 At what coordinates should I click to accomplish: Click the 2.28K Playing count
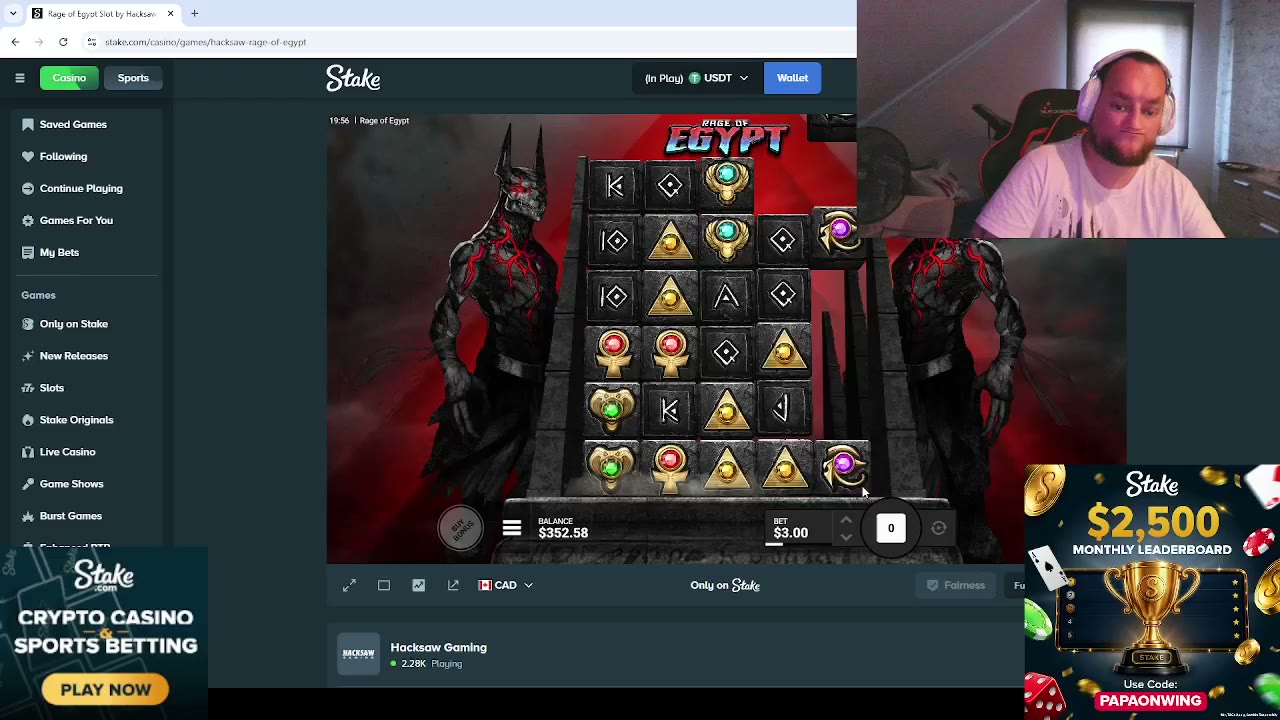pyautogui.click(x=432, y=664)
